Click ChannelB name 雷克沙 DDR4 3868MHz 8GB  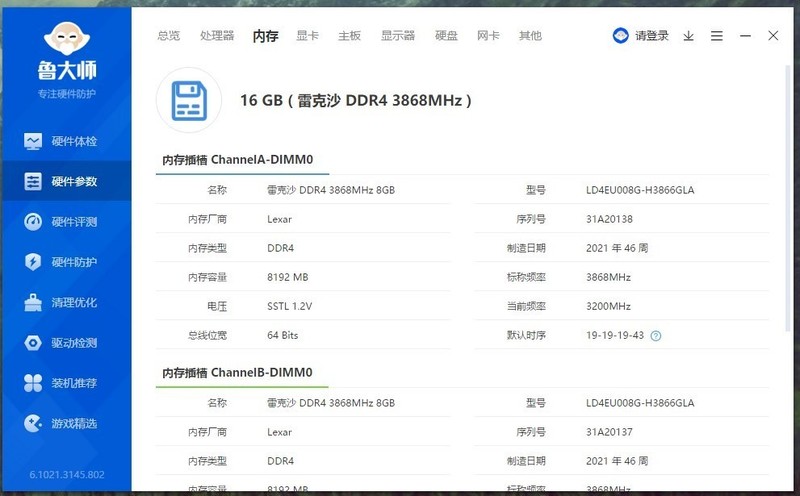click(x=331, y=403)
